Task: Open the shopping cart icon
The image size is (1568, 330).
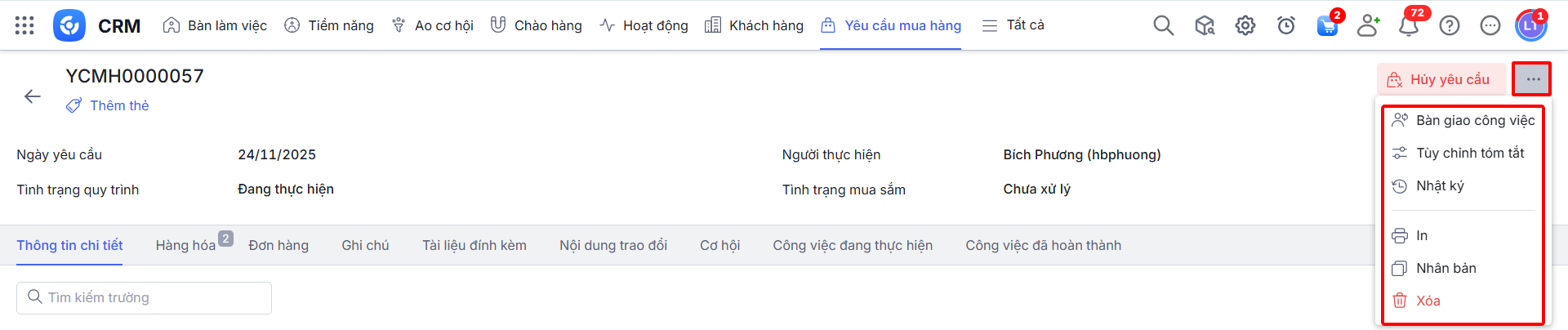Action: [1327, 26]
